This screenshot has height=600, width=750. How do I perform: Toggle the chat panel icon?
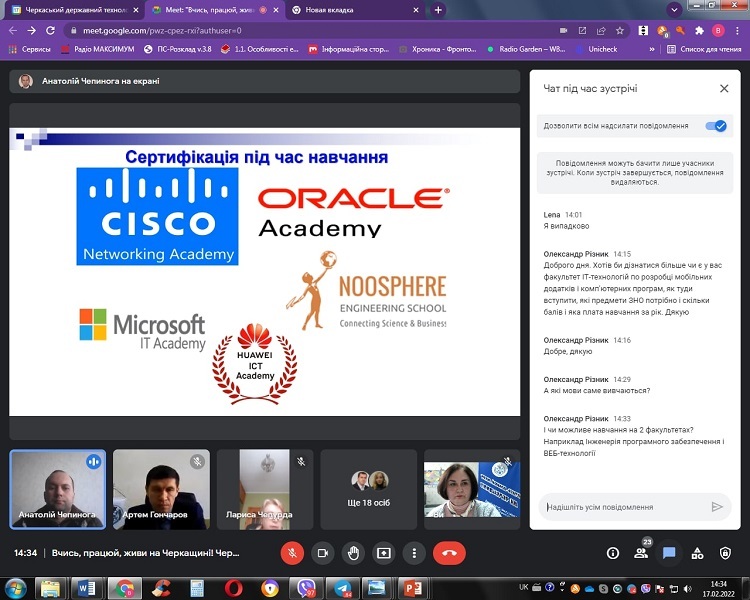[669, 554]
